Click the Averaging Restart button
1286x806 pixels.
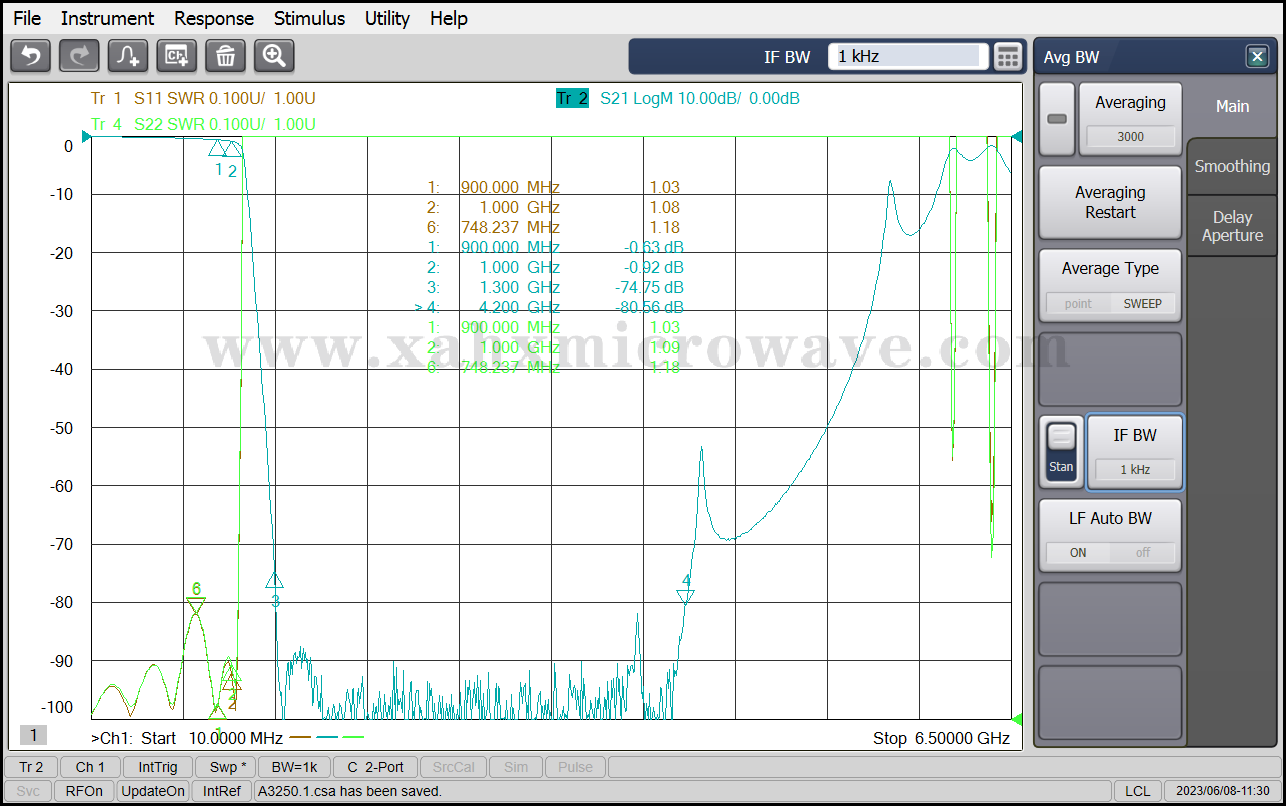pos(1110,202)
